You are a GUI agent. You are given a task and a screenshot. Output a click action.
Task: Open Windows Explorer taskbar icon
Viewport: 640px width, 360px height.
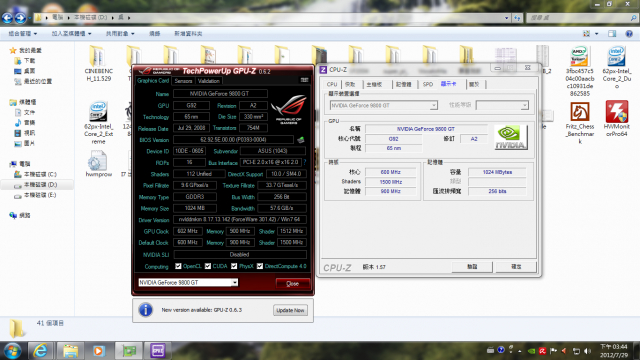point(70,351)
